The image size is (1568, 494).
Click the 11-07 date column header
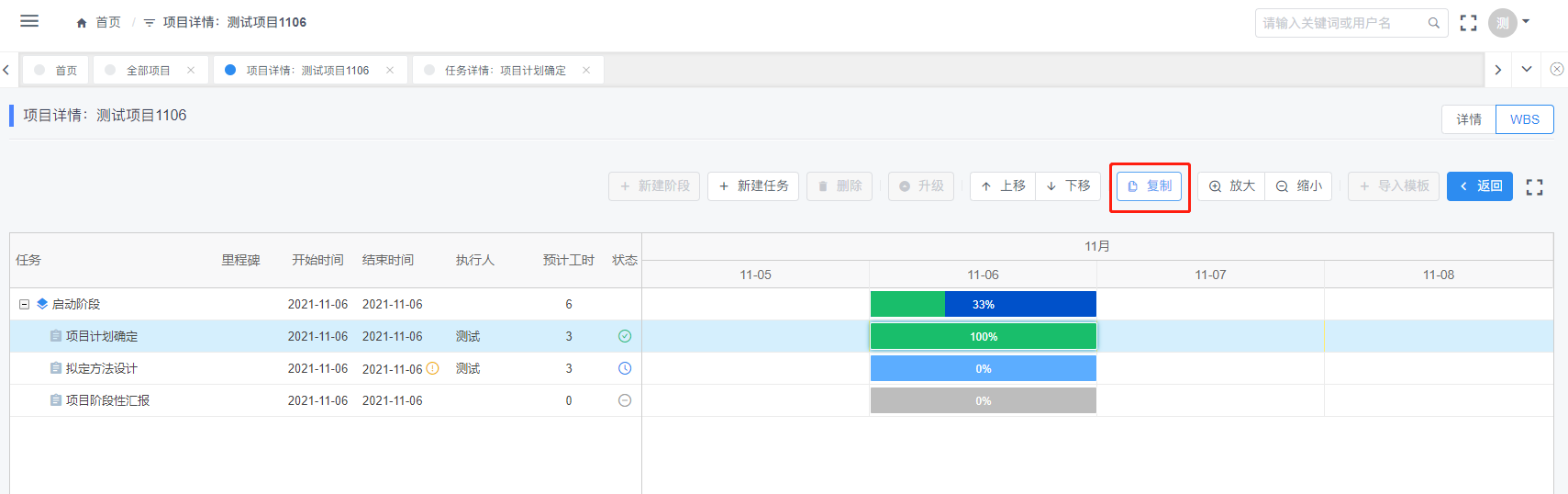[1211, 275]
